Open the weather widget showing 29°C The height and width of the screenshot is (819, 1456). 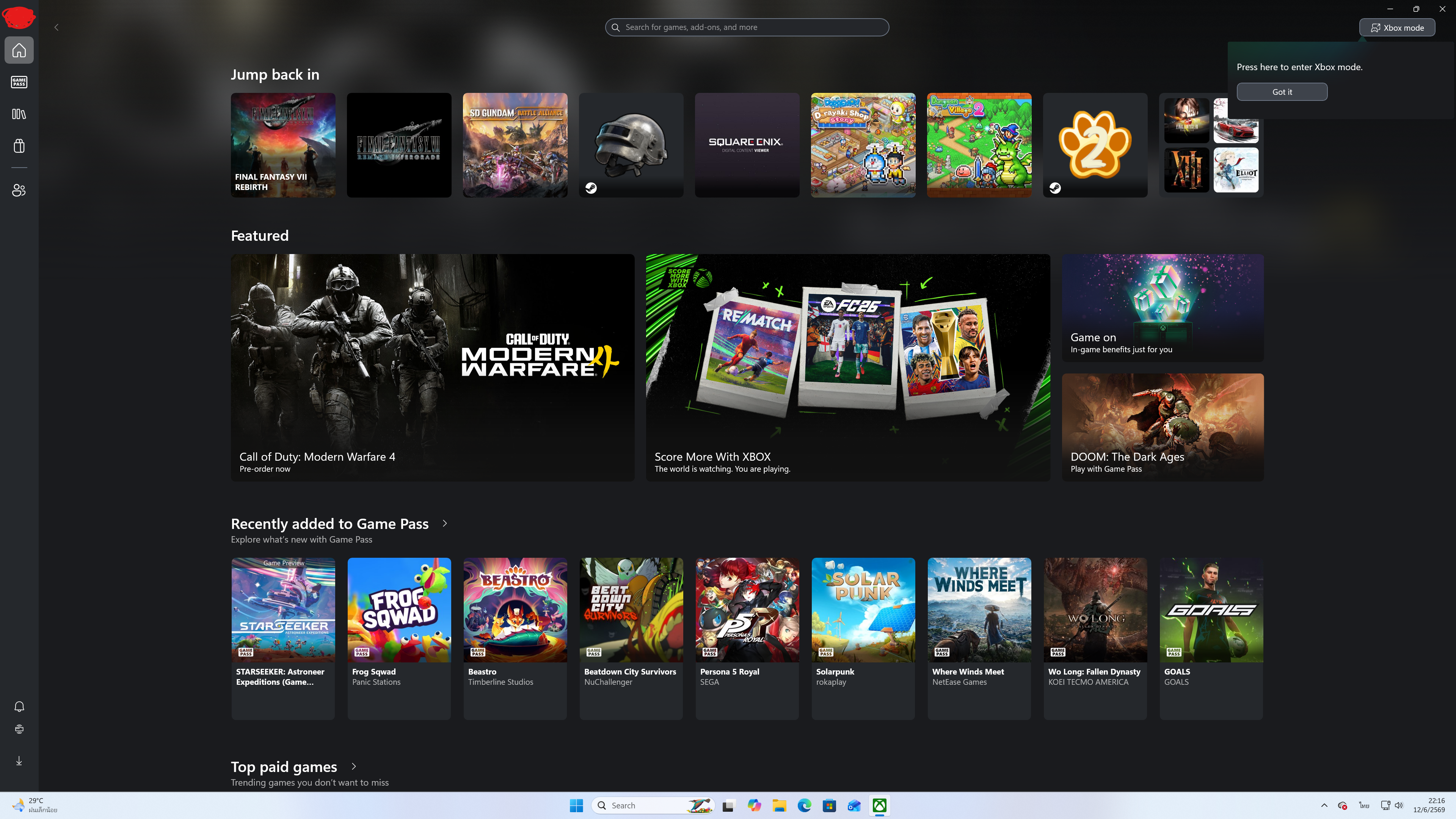[35, 805]
